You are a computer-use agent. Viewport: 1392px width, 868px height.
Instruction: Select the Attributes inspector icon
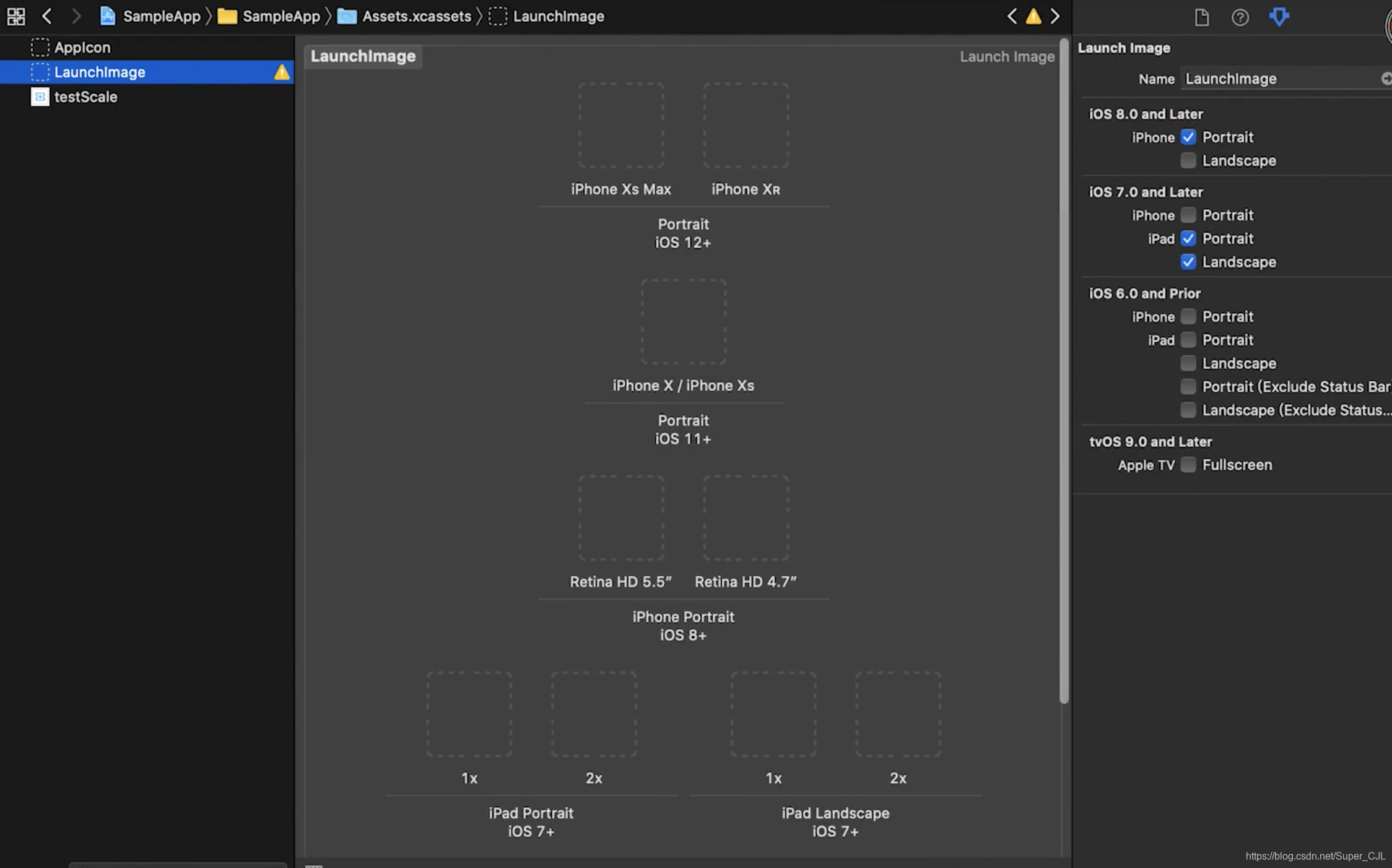coord(1279,17)
